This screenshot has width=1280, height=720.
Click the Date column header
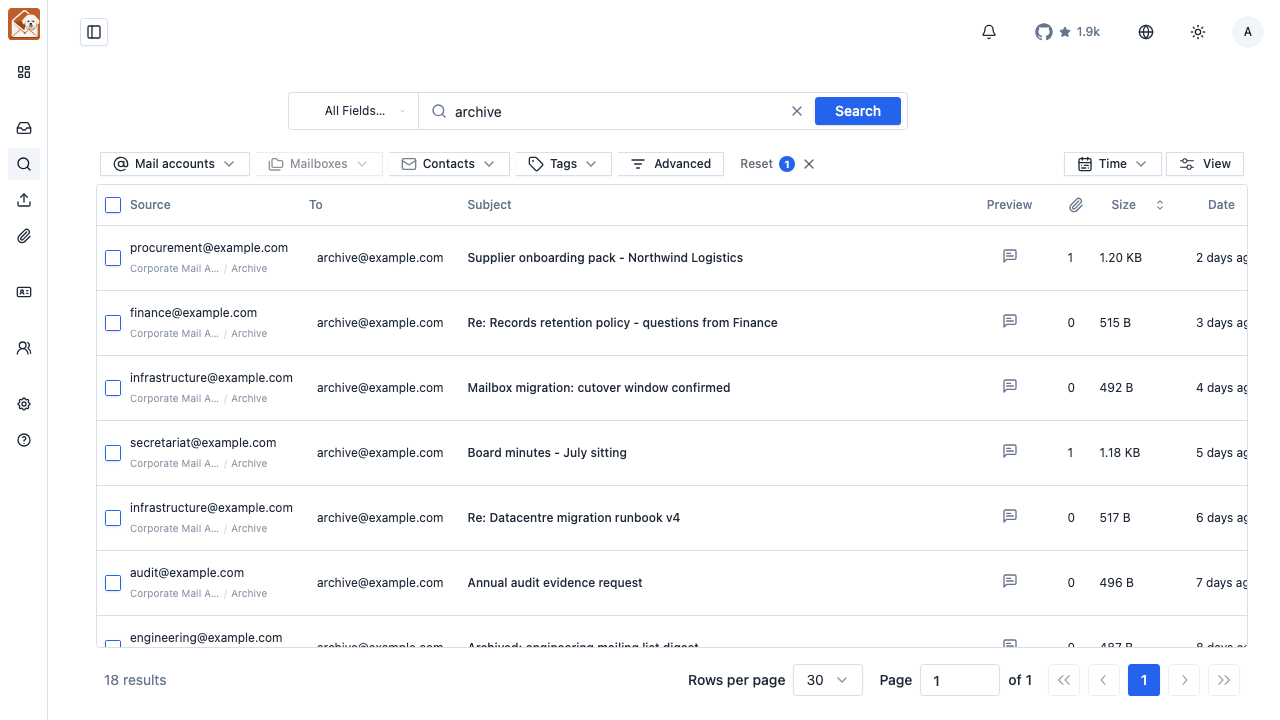click(1221, 205)
